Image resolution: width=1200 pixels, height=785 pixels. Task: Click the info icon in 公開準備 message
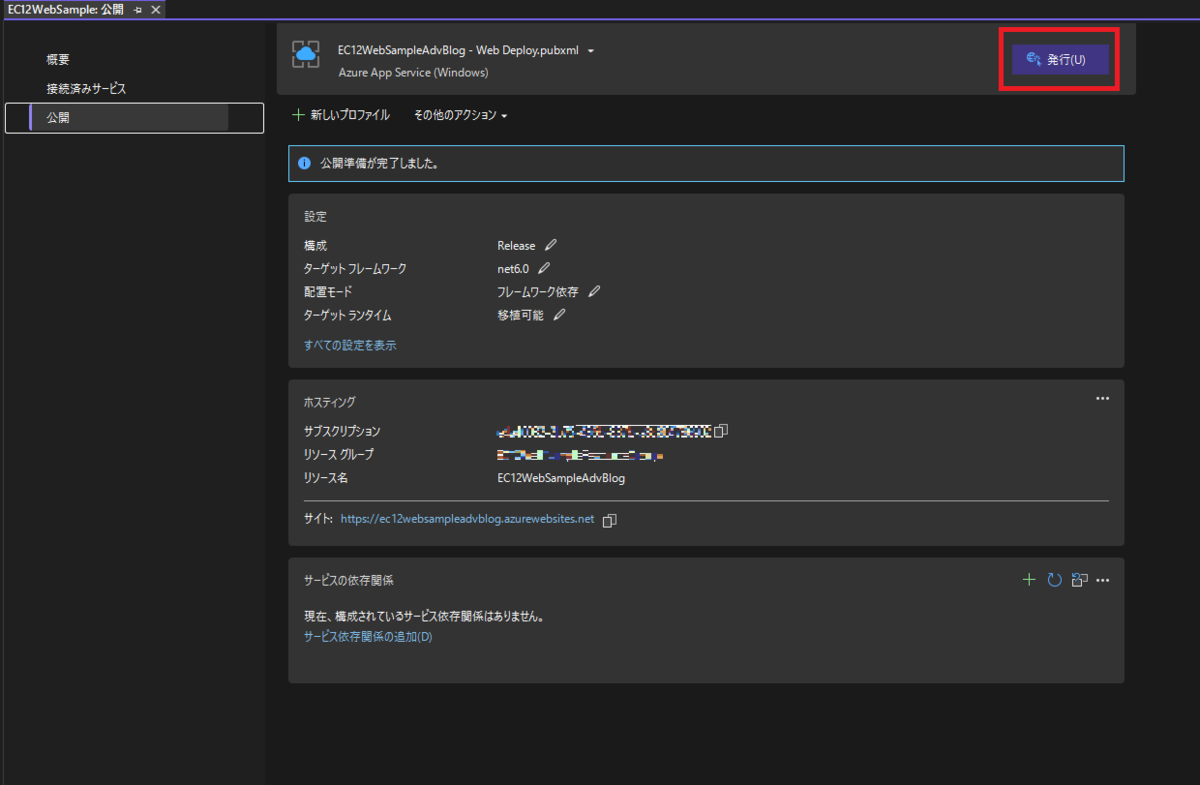pos(304,163)
